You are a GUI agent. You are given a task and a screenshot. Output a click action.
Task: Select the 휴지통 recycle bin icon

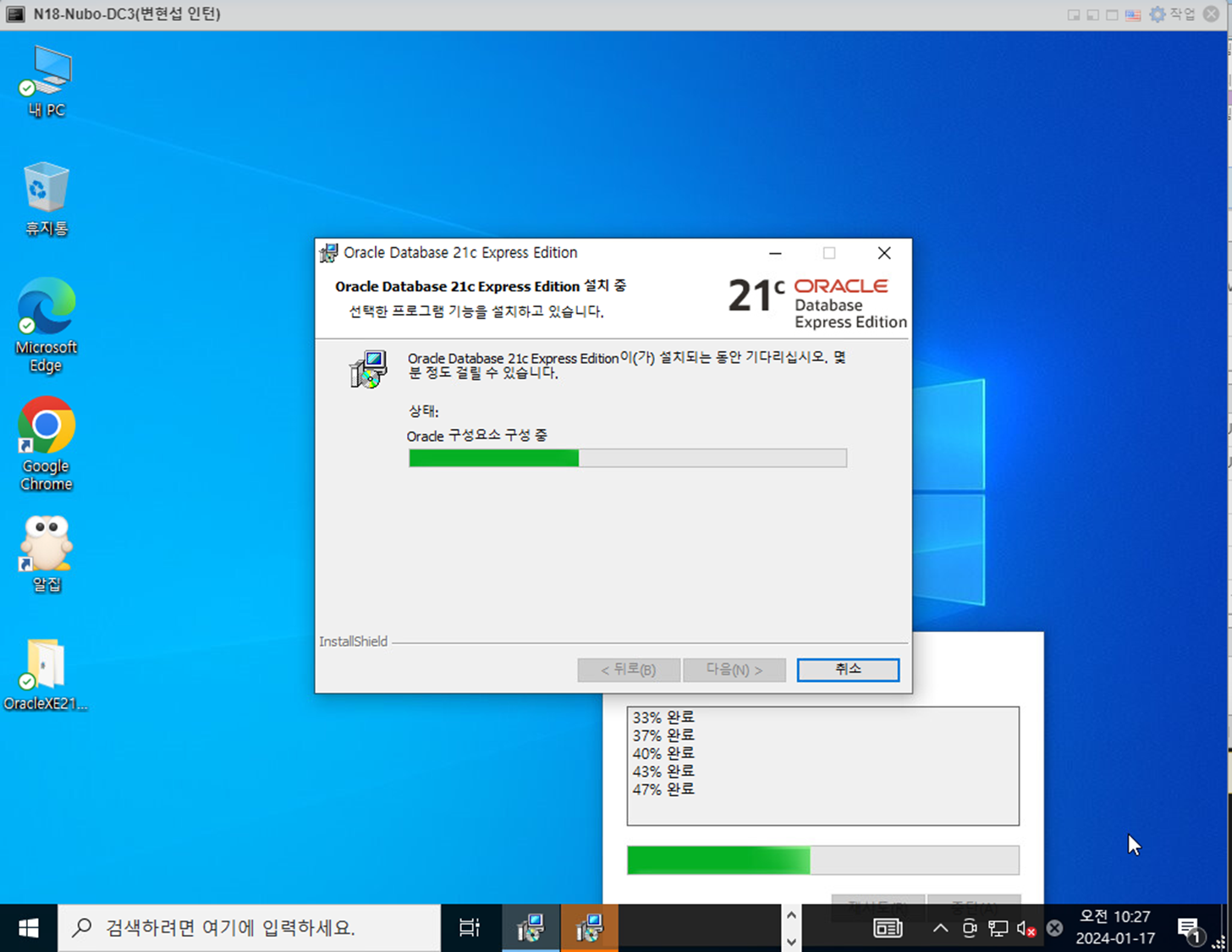click(x=47, y=199)
